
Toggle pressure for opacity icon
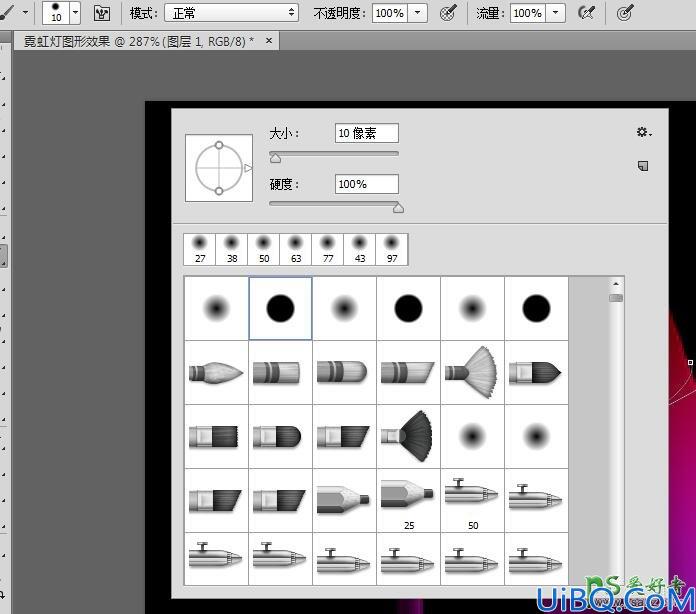click(x=448, y=13)
